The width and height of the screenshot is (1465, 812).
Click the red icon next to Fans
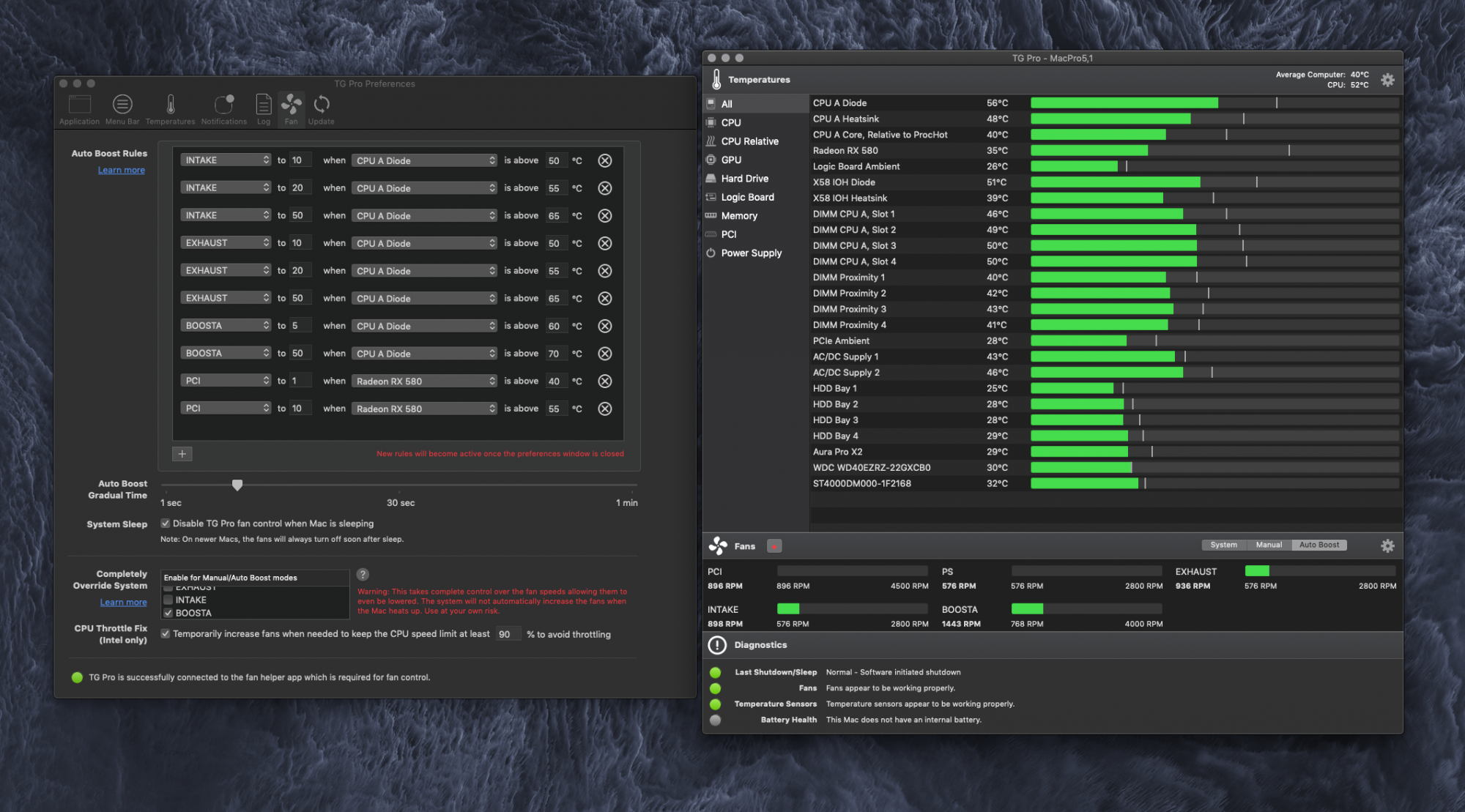774,545
